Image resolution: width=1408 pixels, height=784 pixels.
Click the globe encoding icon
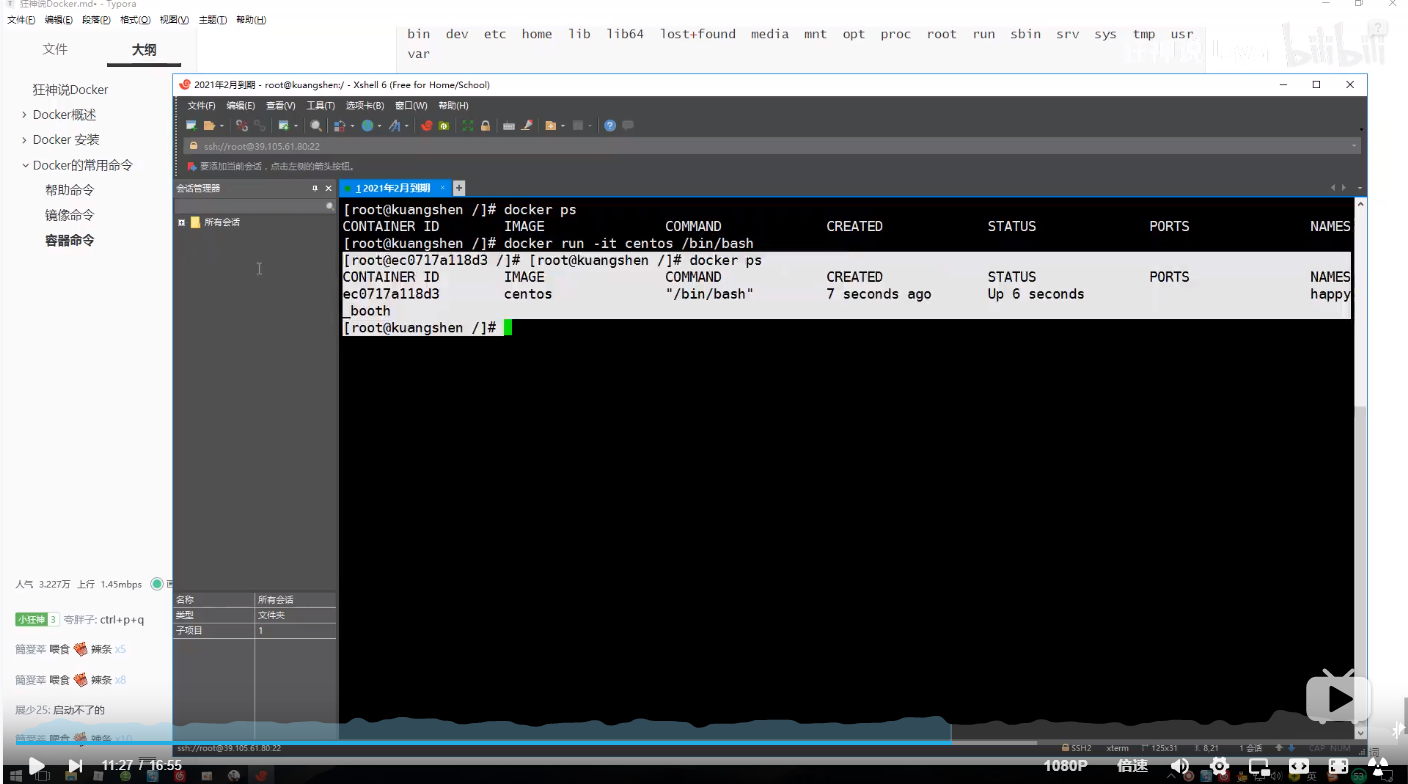pyautogui.click(x=367, y=126)
